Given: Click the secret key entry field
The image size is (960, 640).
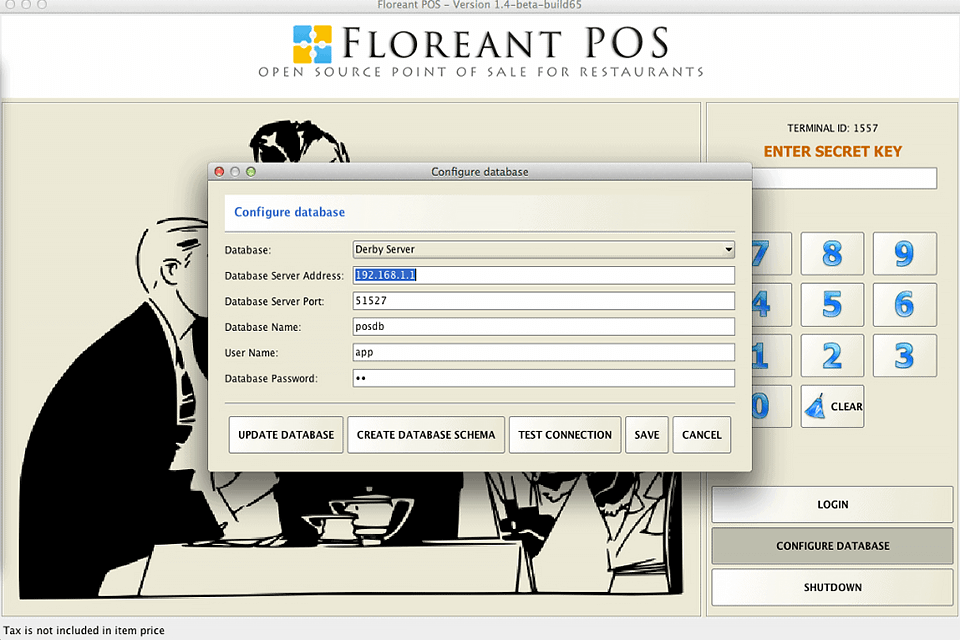Looking at the screenshot, I should click(845, 178).
